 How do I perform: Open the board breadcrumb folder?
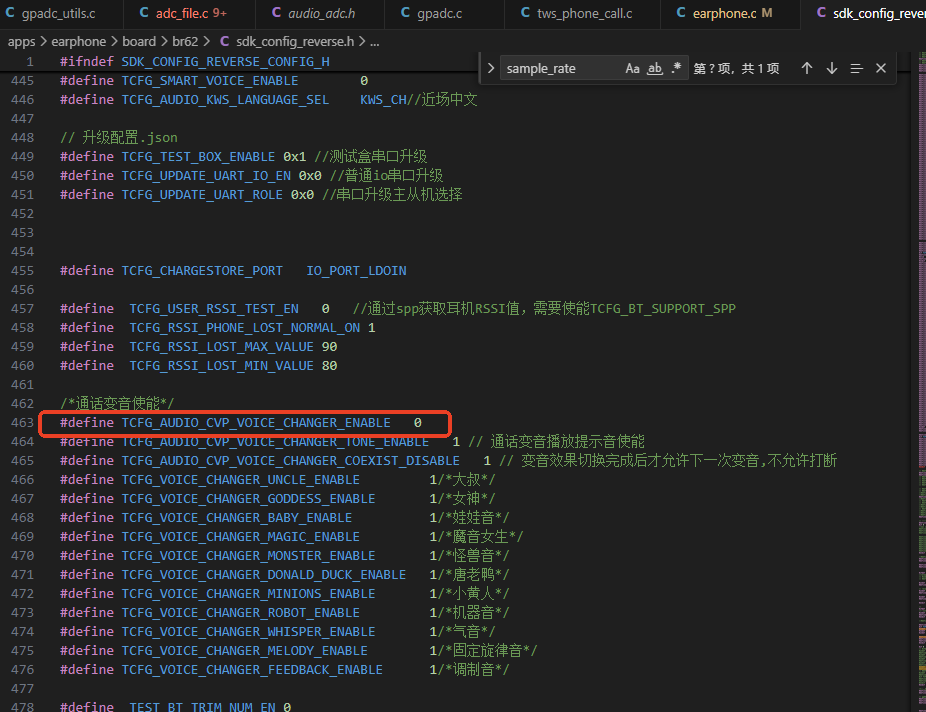[139, 42]
